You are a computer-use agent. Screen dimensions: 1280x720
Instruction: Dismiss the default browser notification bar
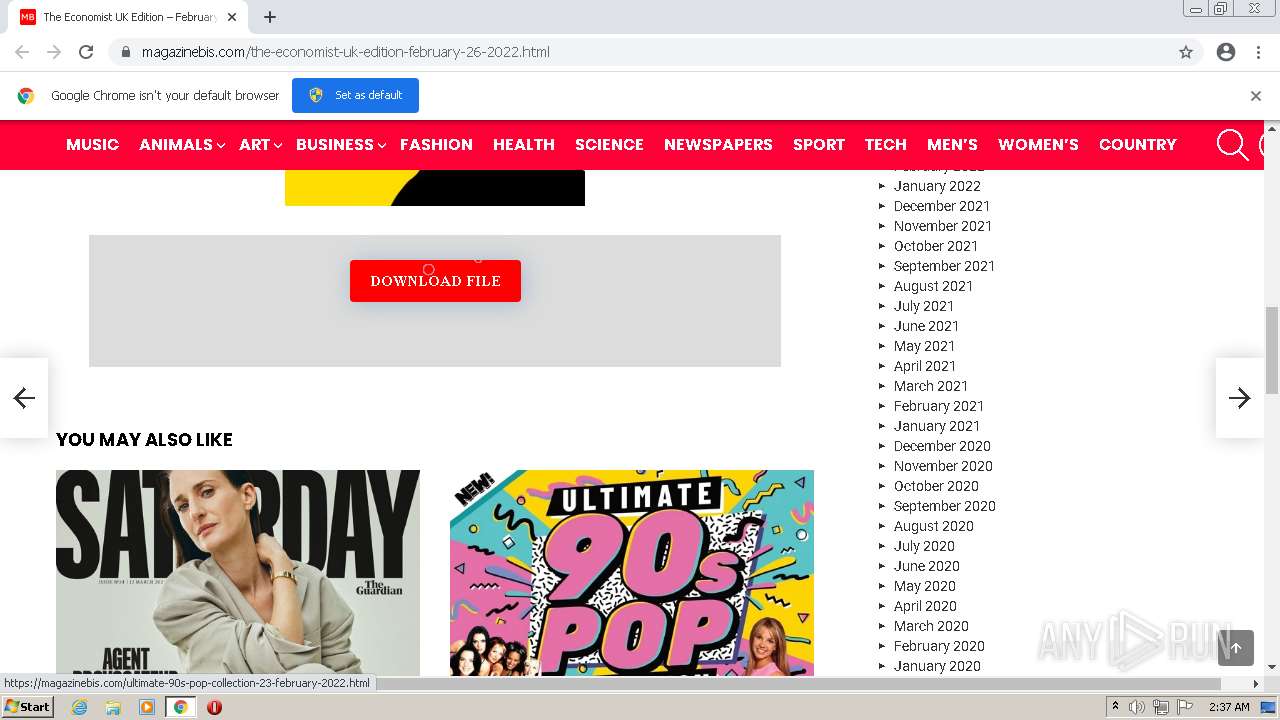tap(1256, 96)
